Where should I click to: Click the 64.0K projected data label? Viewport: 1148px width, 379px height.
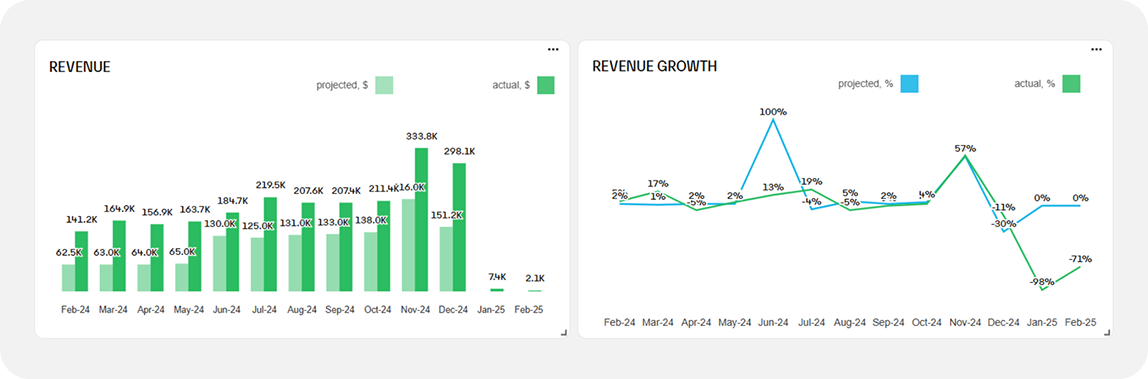145,252
